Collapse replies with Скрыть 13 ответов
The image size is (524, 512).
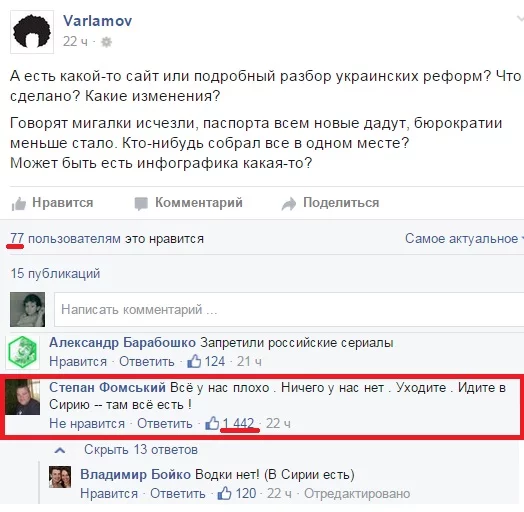click(141, 450)
